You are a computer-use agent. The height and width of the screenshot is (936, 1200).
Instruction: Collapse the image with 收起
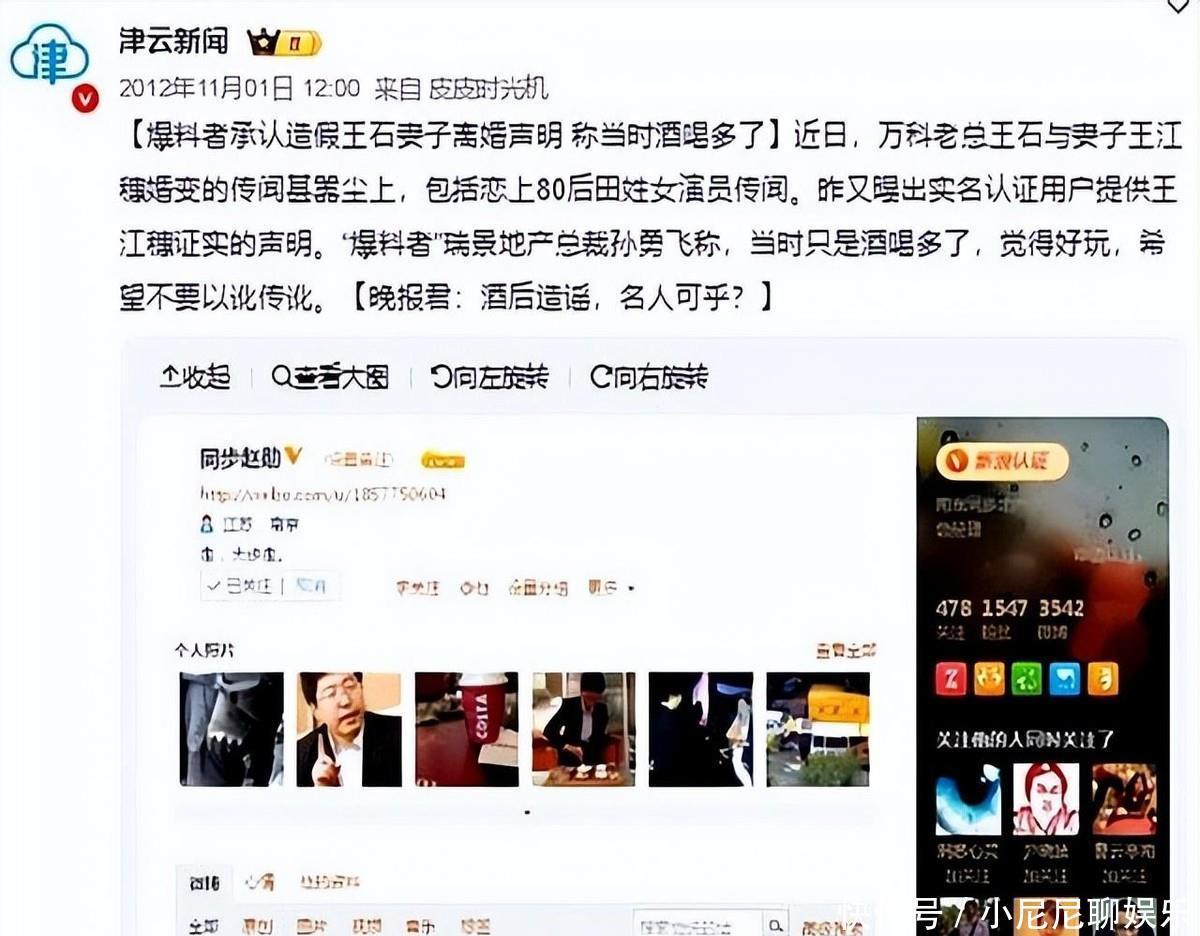tap(195, 377)
